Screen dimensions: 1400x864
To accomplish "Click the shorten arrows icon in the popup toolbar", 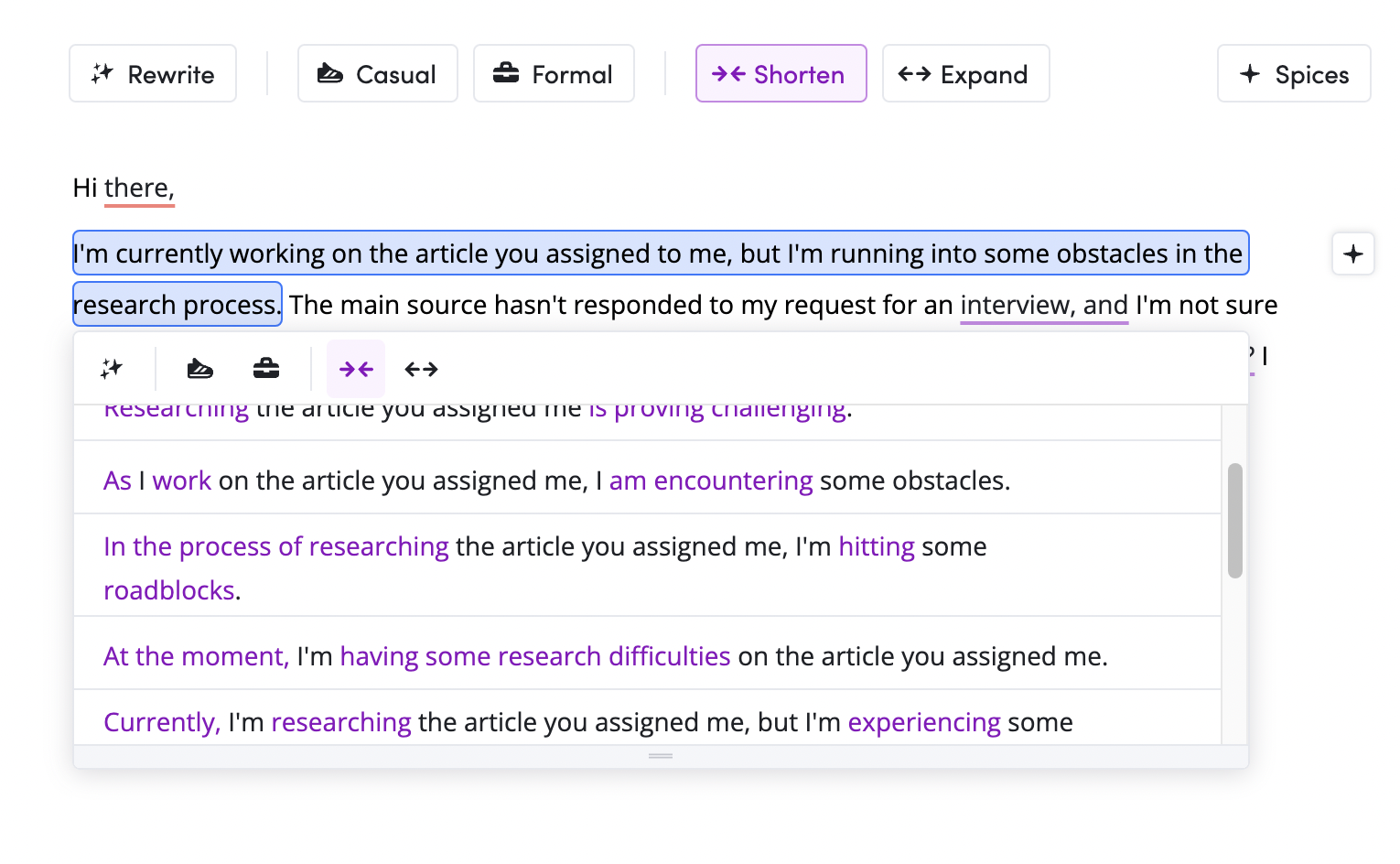I will point(356,369).
